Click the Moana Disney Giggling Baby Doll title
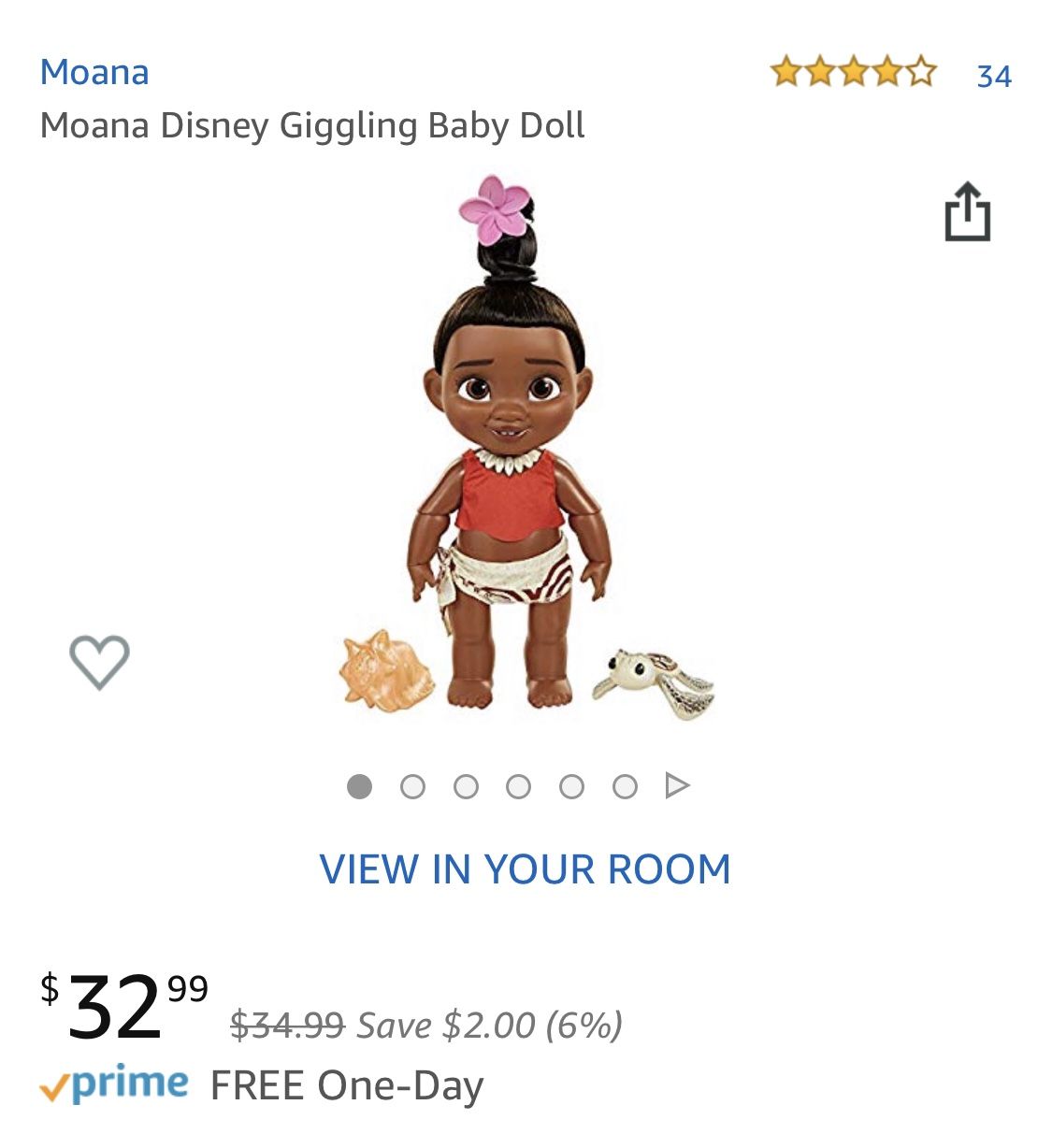Screen dimensions: 1052x1148 312,125
